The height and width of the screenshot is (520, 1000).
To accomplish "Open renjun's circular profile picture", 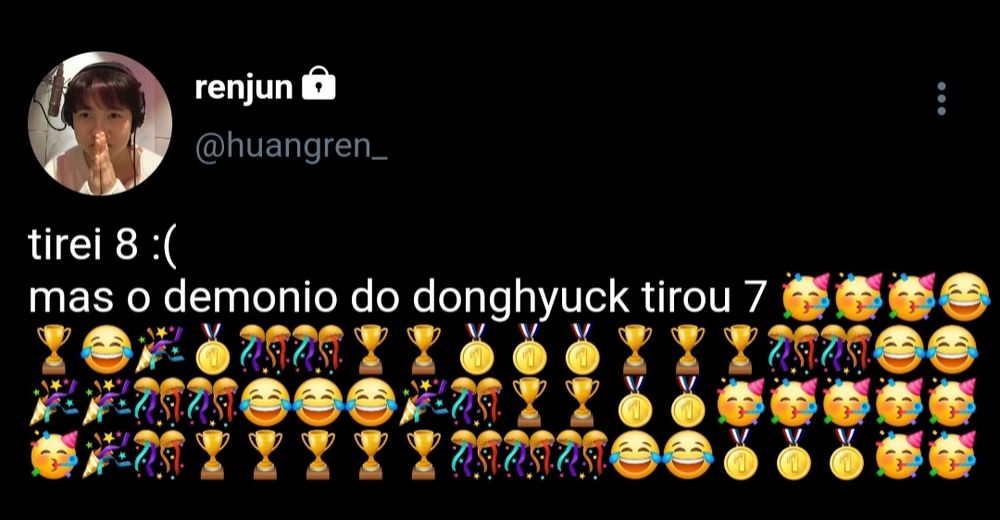I will (99, 123).
